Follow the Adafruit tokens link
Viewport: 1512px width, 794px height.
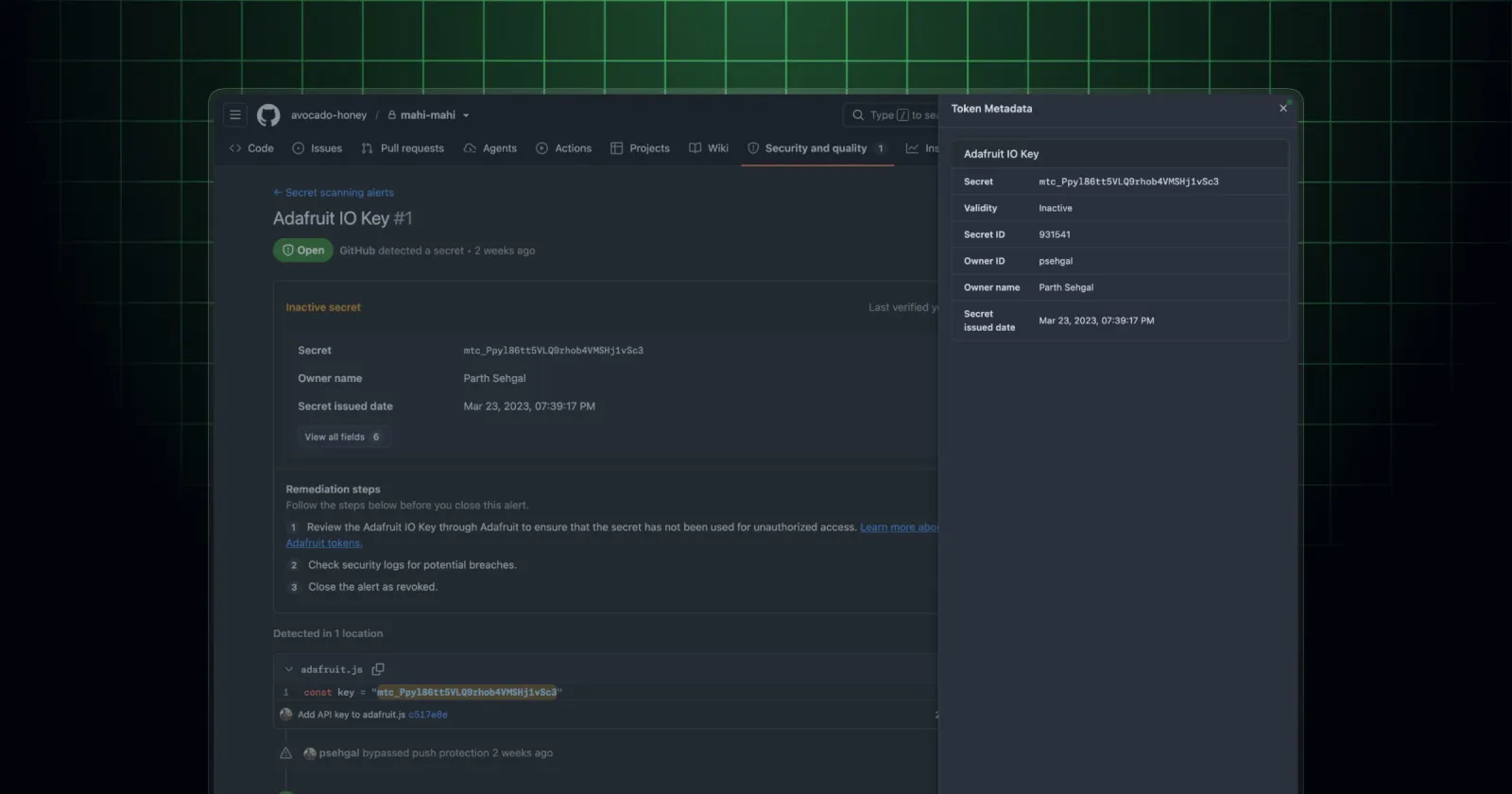(324, 544)
